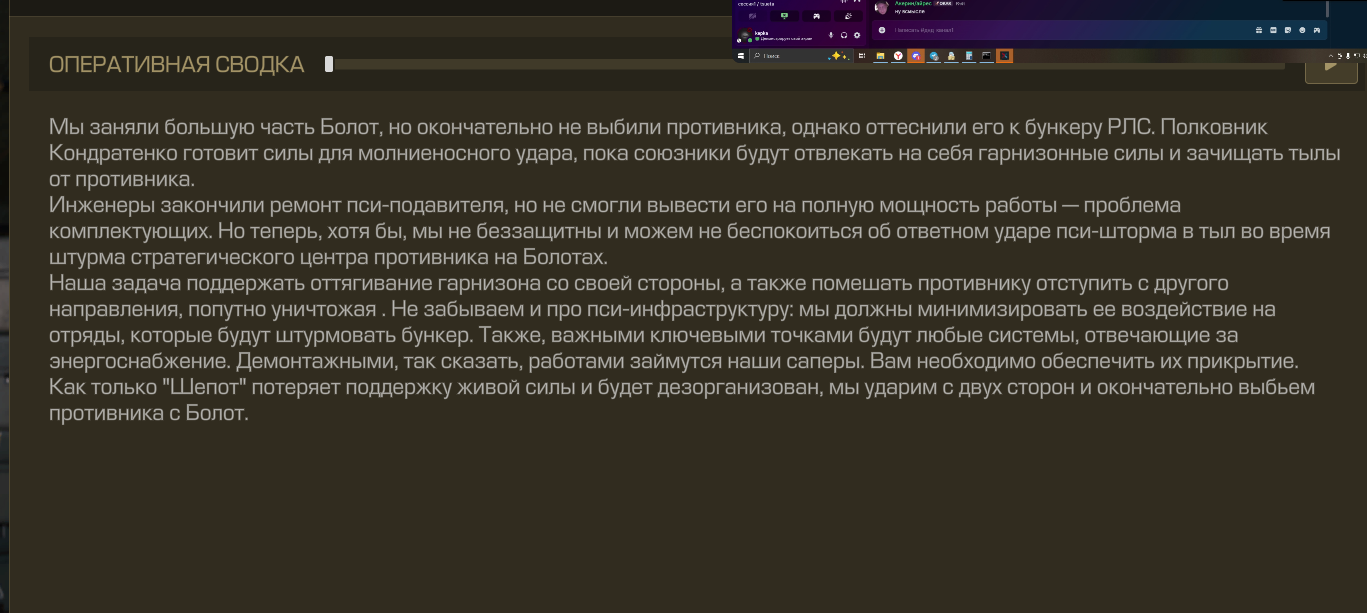Open the apps icon in Discord message bar
The image size is (1367, 613).
click(x=1317, y=30)
